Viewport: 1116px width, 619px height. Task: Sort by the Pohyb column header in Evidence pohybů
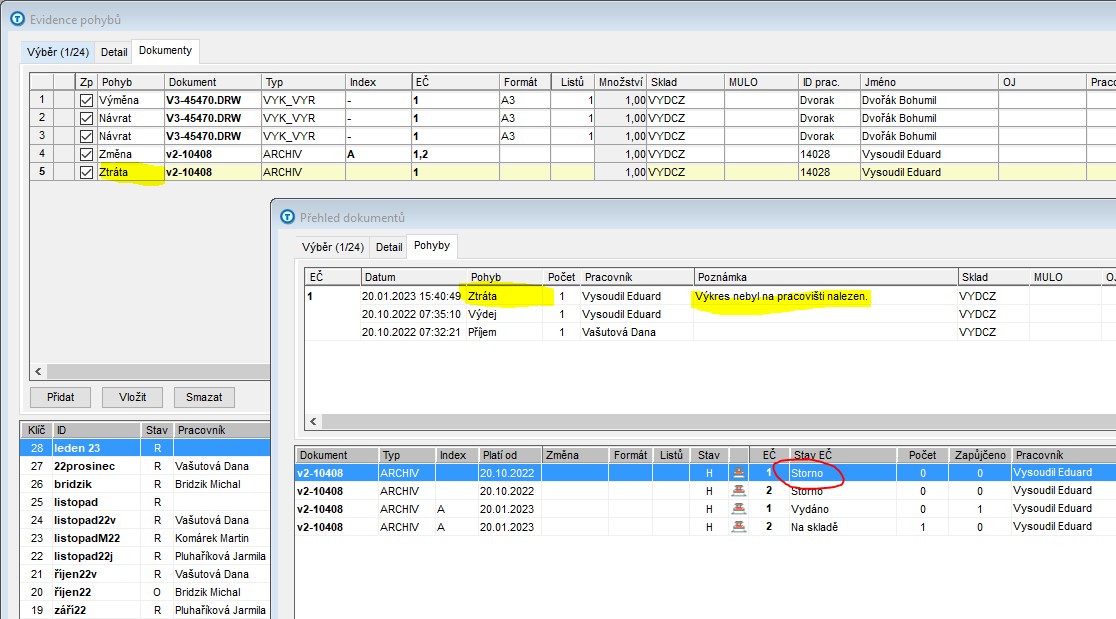(x=130, y=82)
